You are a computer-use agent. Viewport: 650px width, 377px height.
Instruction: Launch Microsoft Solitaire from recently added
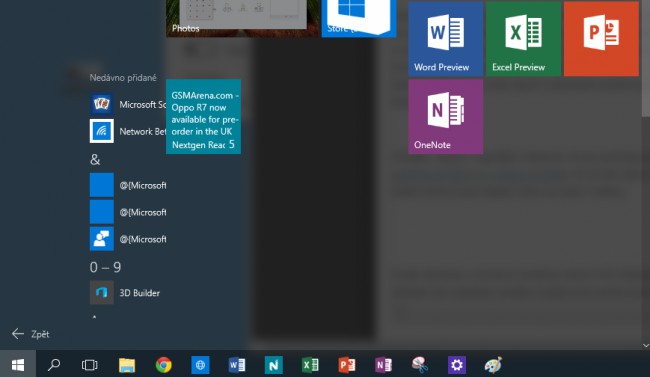pos(128,104)
